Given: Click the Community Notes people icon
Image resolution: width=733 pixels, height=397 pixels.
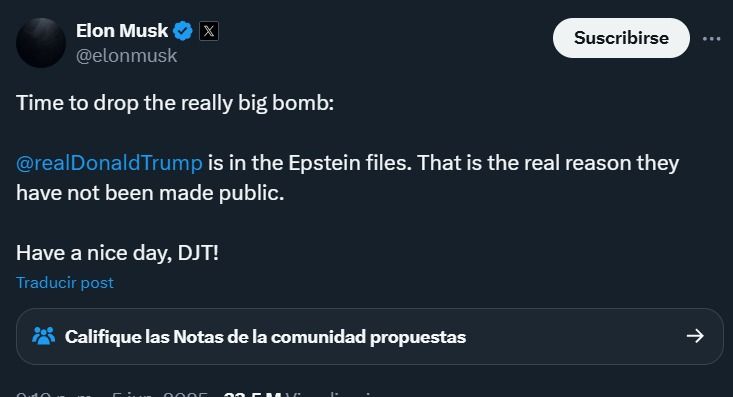Looking at the screenshot, I should coord(43,336).
